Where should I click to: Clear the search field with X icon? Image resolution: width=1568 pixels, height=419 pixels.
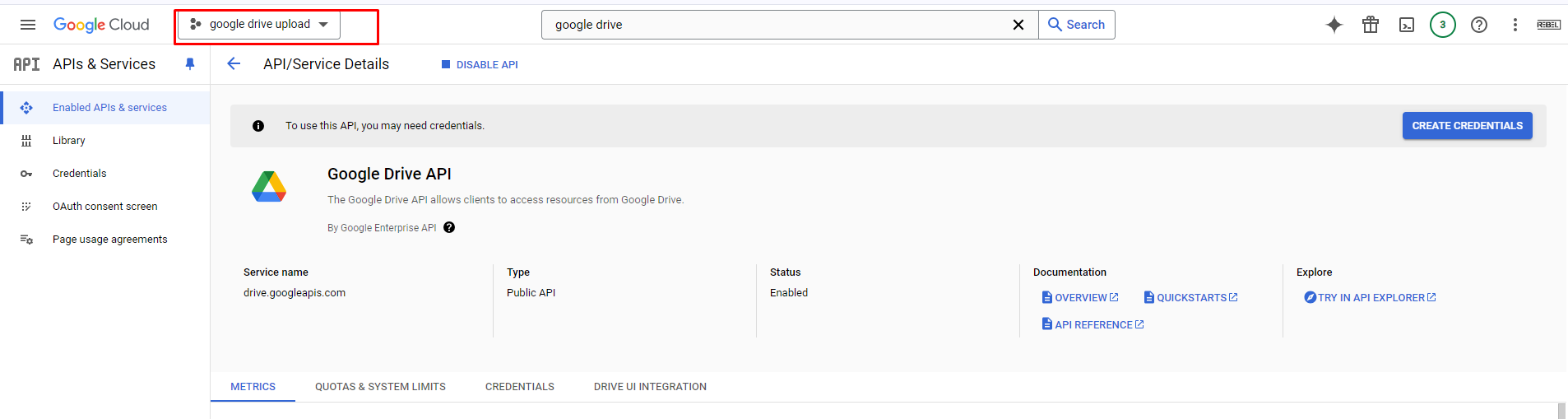1018,25
